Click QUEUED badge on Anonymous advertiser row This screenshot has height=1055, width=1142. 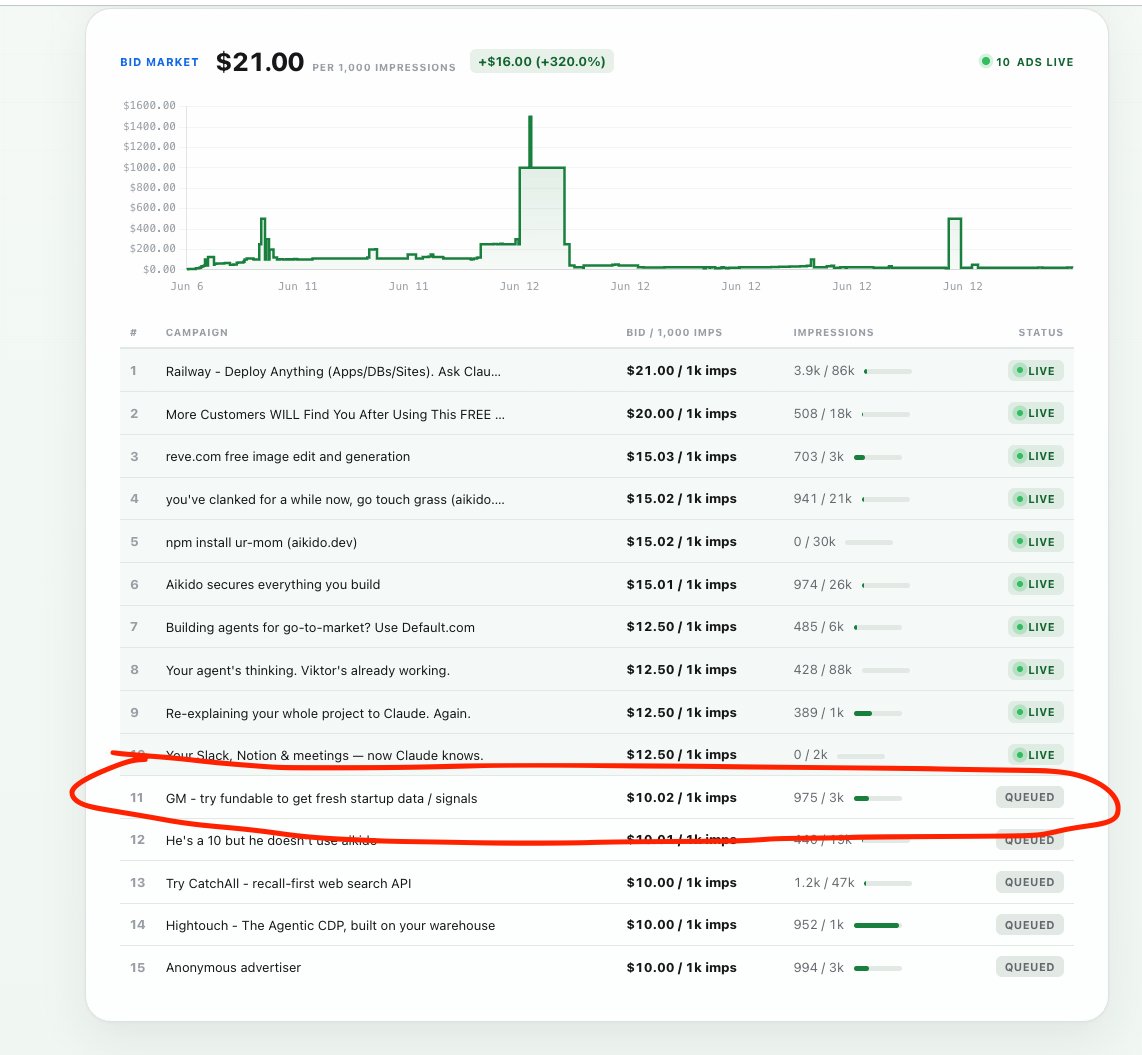(1029, 967)
